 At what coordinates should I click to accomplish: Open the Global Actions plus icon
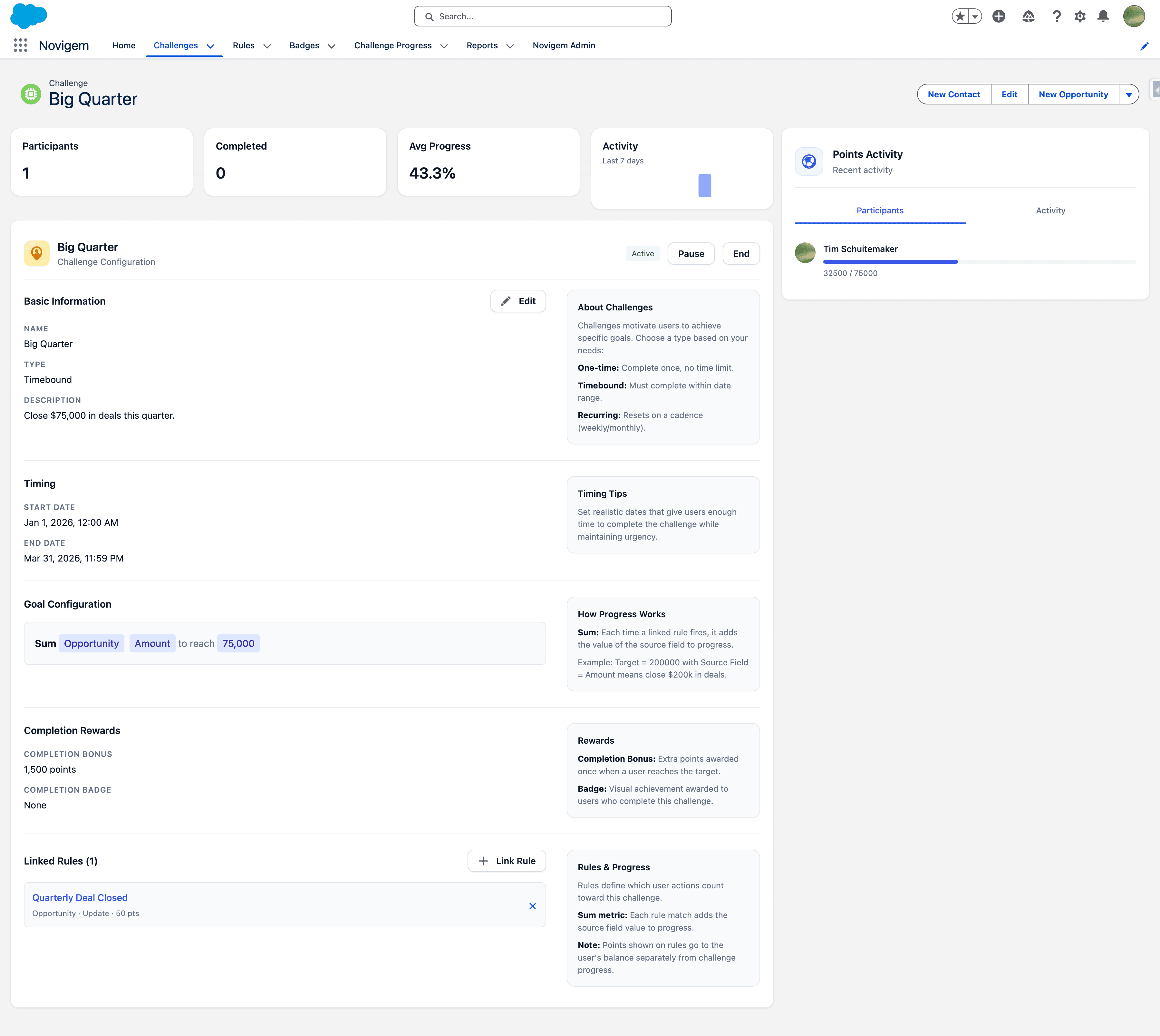click(999, 16)
